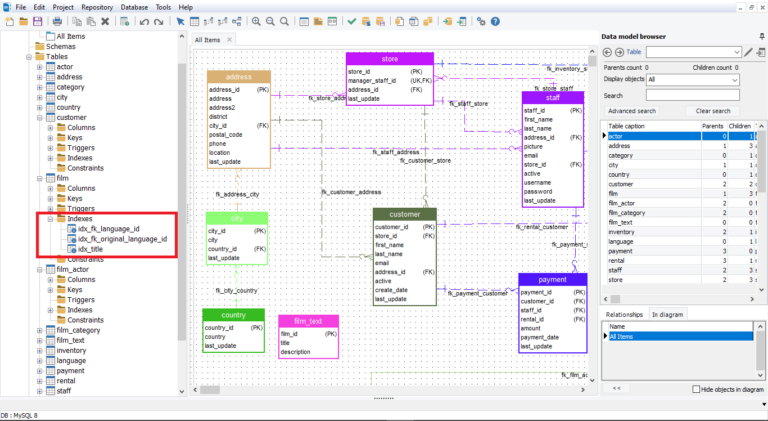Open the Display objects dropdown
Screen dimensions: 768x421
coord(692,79)
